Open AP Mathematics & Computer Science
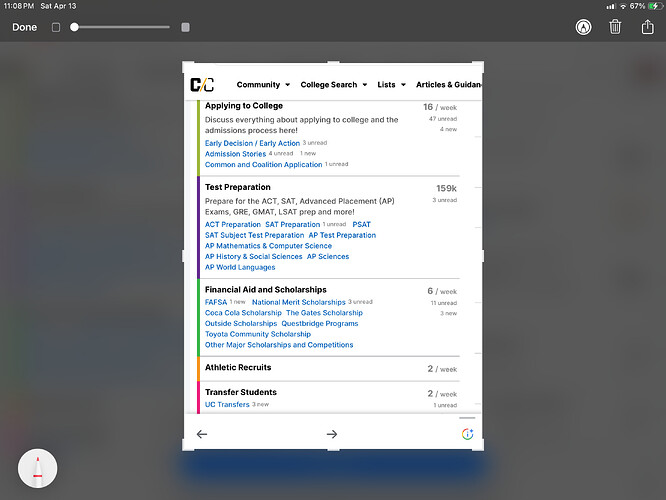The image size is (666, 500). pyautogui.click(x=268, y=246)
